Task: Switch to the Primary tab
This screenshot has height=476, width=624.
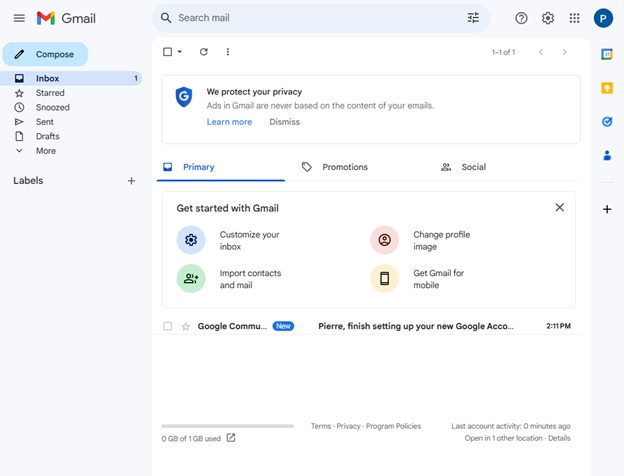Action: (221, 167)
